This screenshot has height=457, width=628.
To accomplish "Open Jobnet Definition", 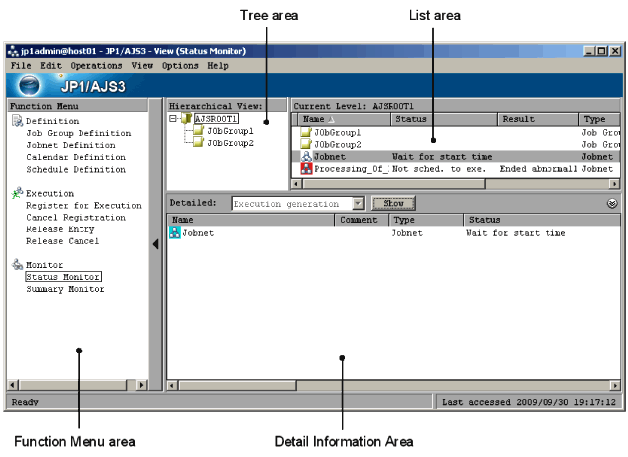I will (x=71, y=145).
